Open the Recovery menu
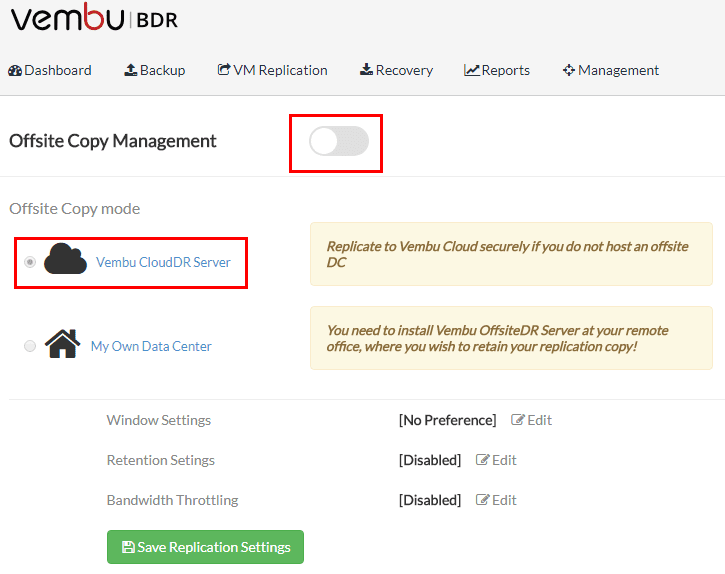 pos(397,70)
